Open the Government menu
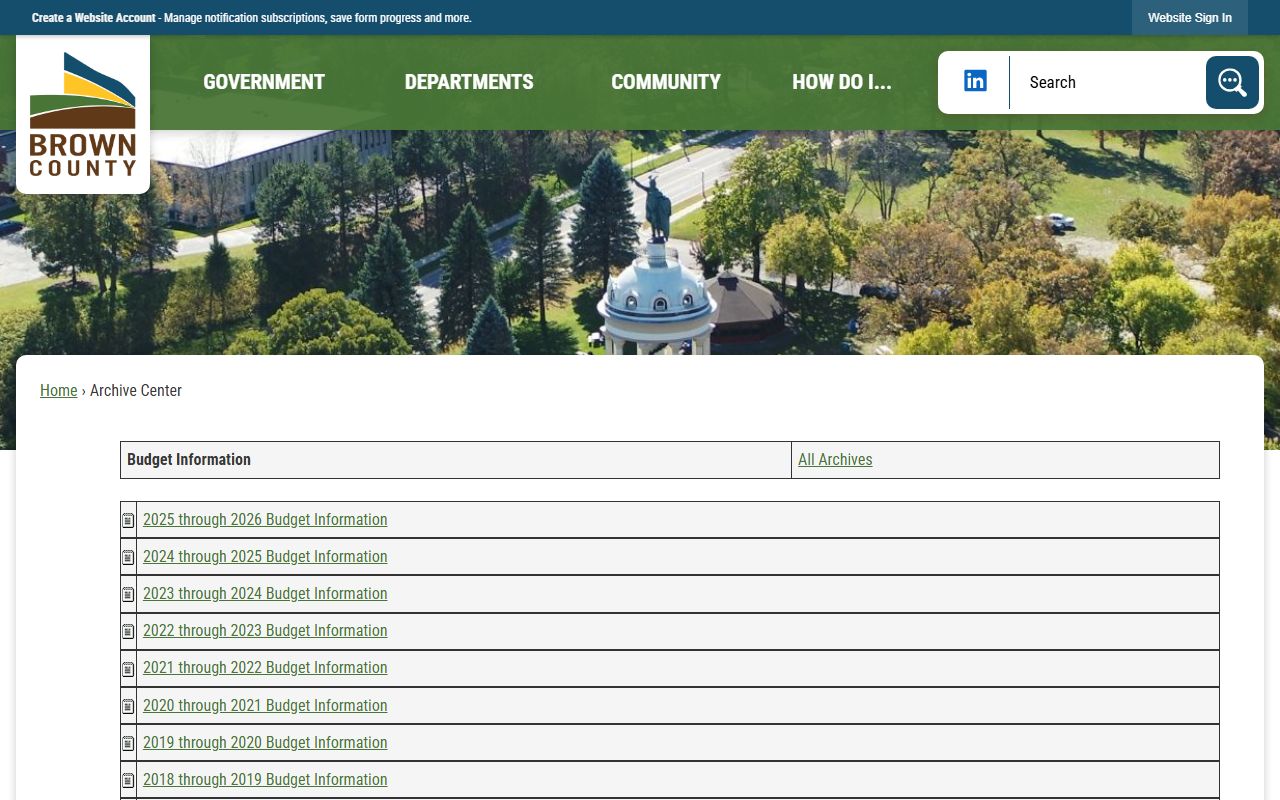1280x800 pixels. pos(264,82)
